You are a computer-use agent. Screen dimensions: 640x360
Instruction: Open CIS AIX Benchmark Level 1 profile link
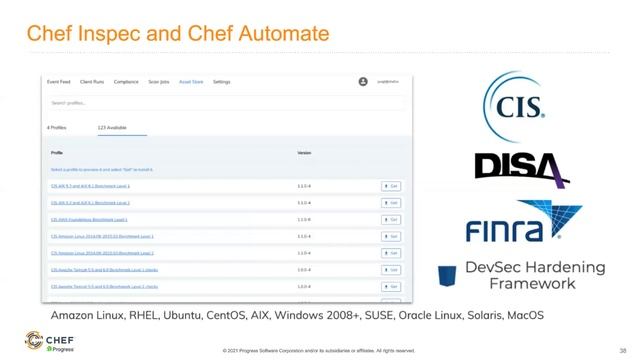pos(90,186)
